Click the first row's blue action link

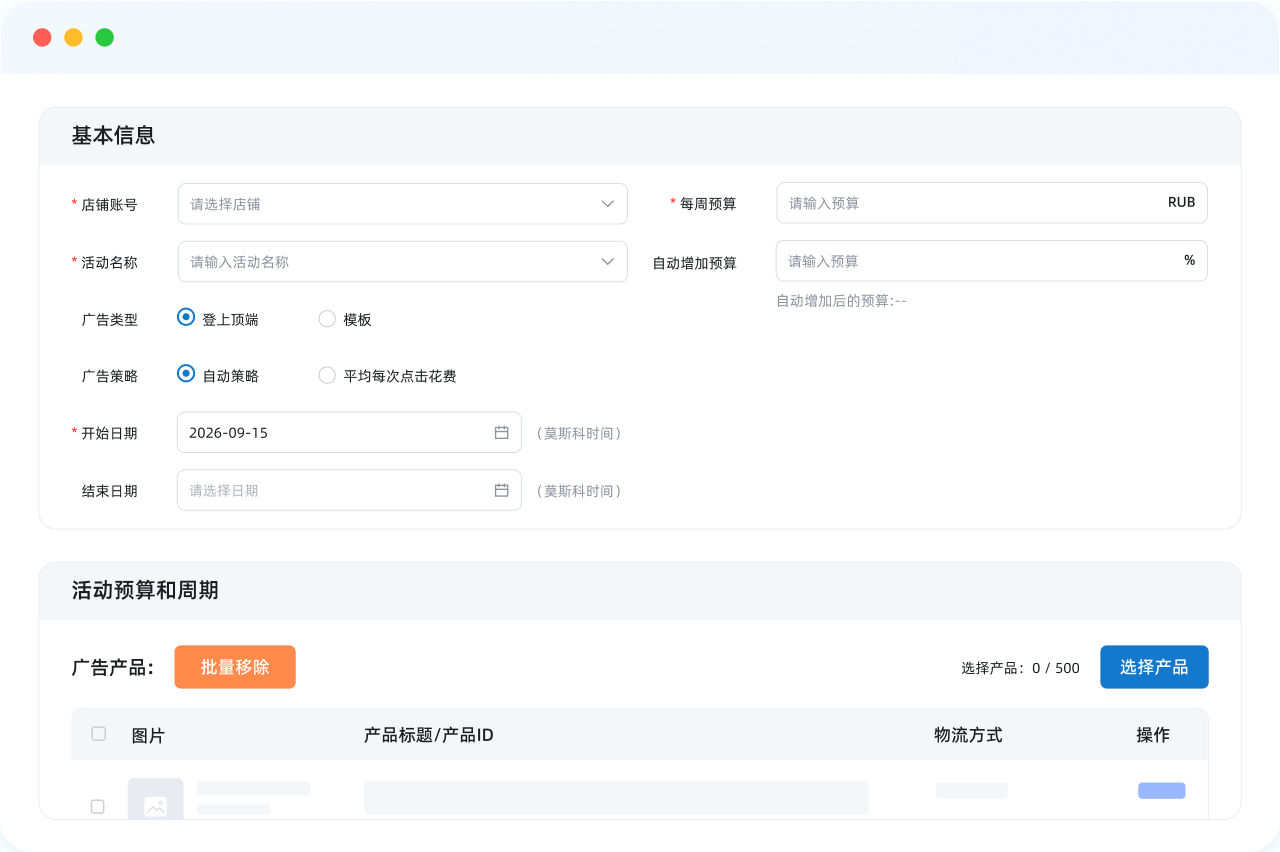(1162, 791)
